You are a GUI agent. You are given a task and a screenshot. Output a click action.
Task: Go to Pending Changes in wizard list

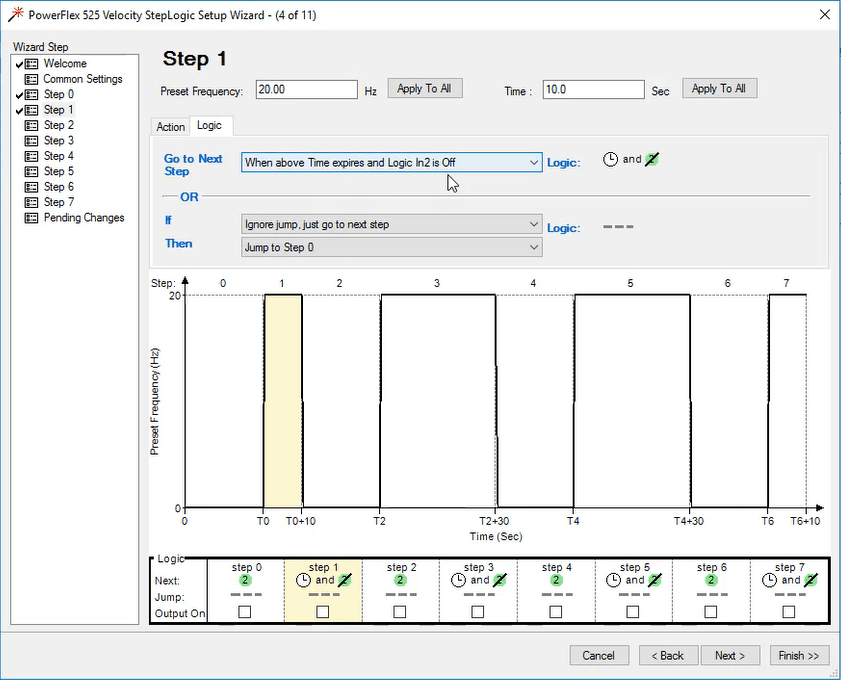(x=84, y=218)
